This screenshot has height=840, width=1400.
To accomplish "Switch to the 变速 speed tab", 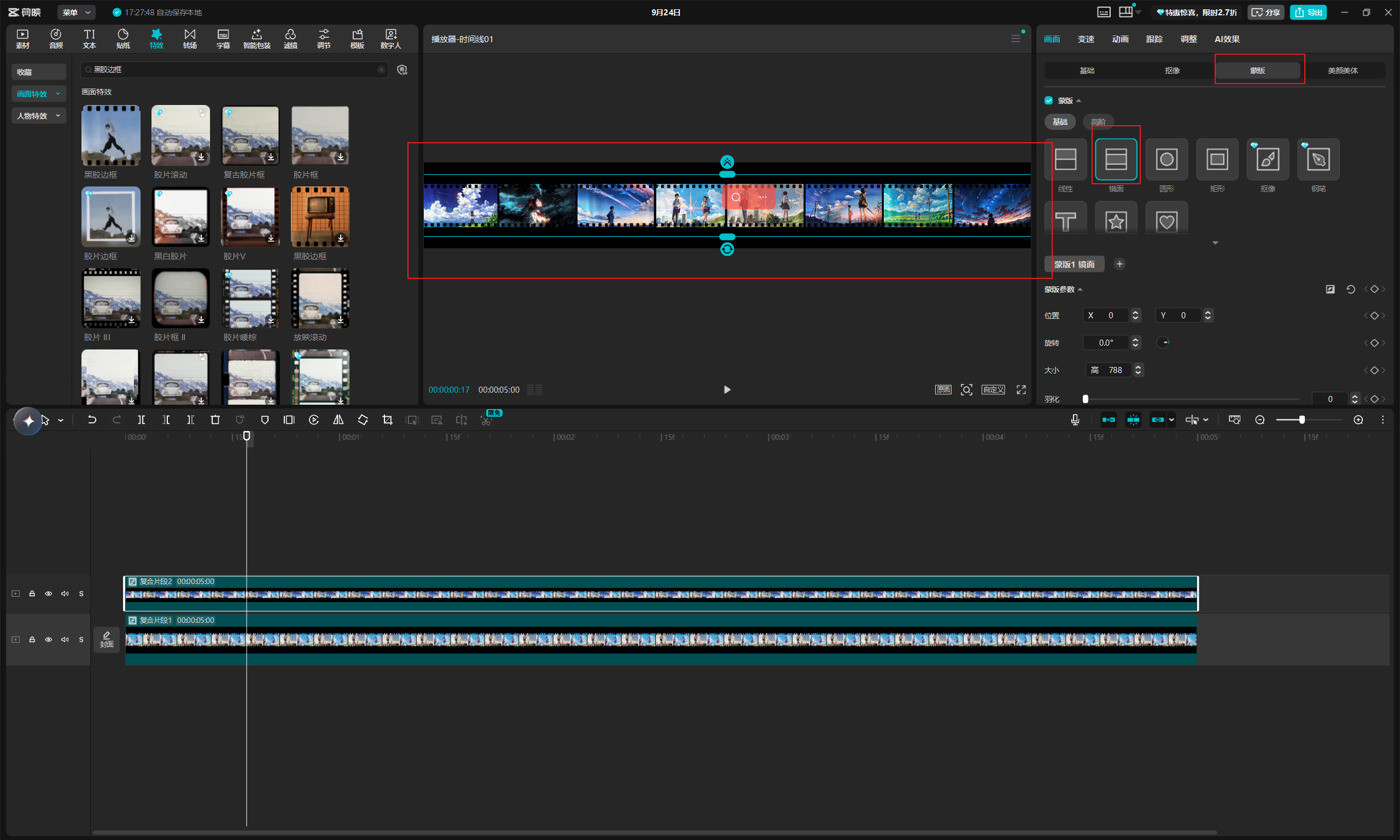I will [1086, 39].
